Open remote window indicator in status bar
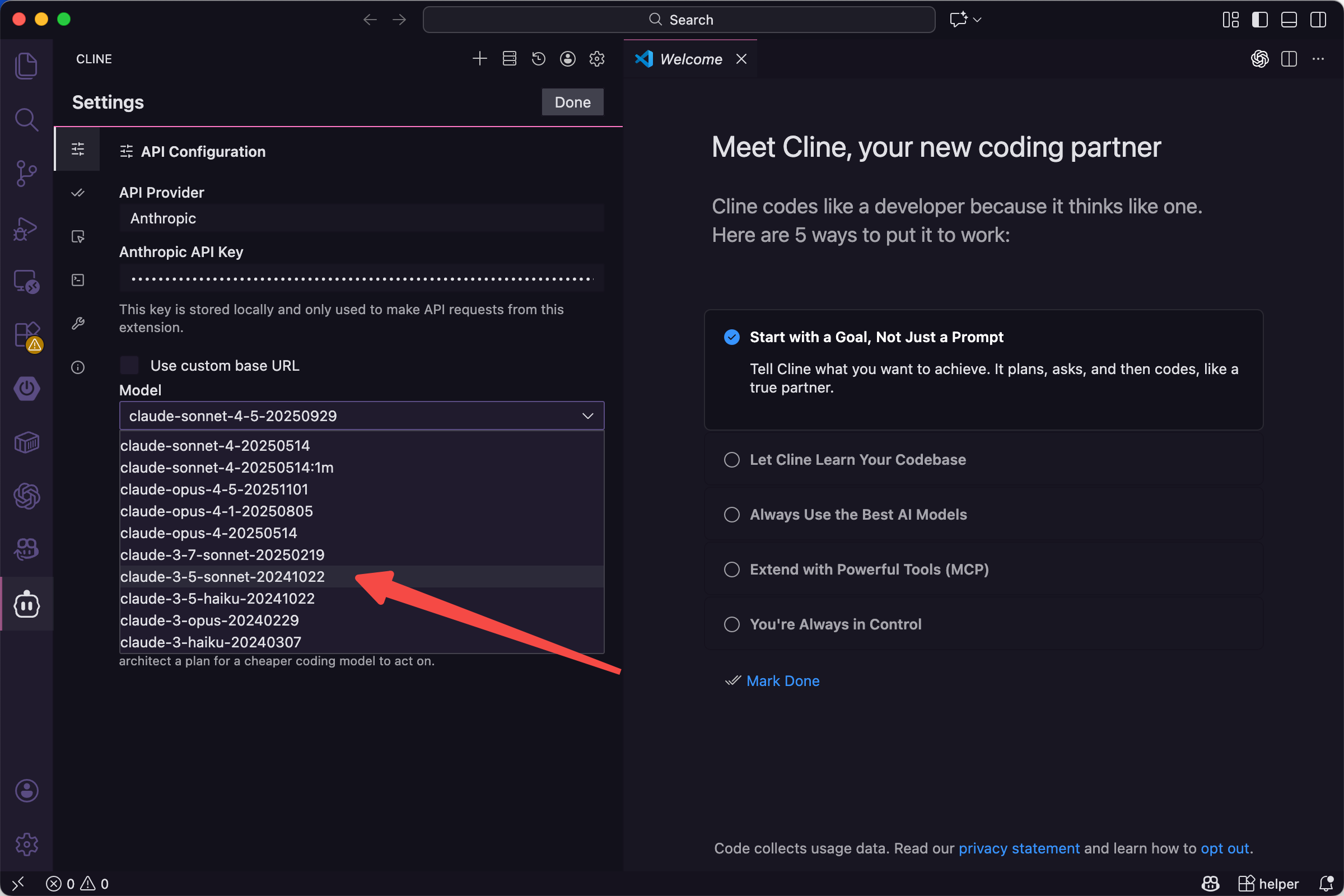The image size is (1344, 896). coord(18,884)
